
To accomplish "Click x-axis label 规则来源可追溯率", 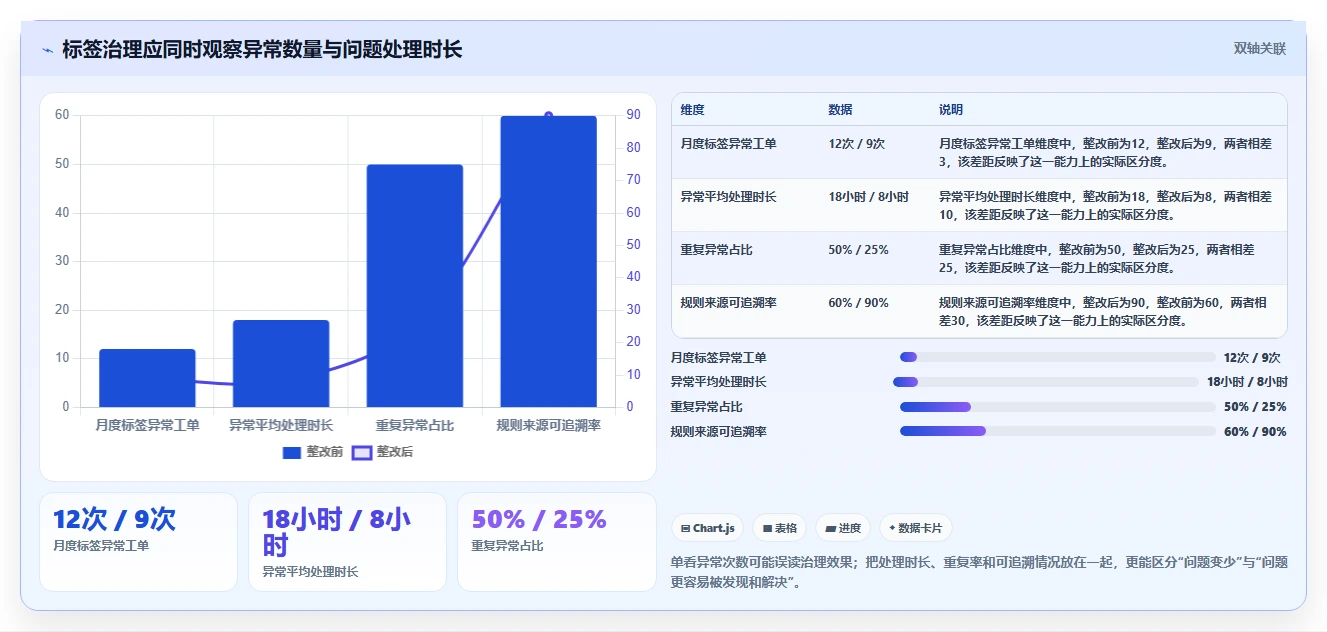I will [549, 425].
